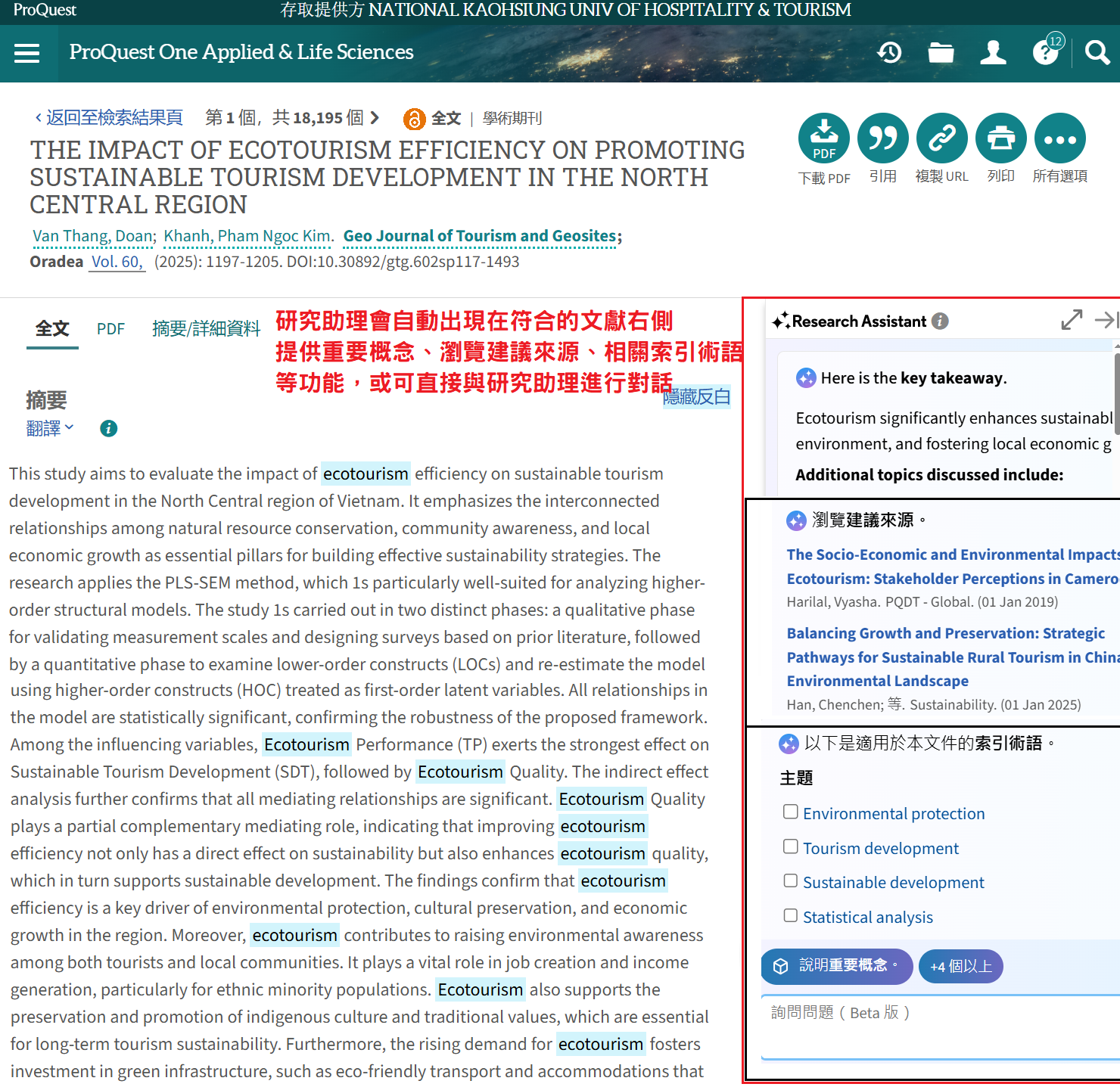Open Geo Journal of Tourism and Geosites link

pos(480,236)
